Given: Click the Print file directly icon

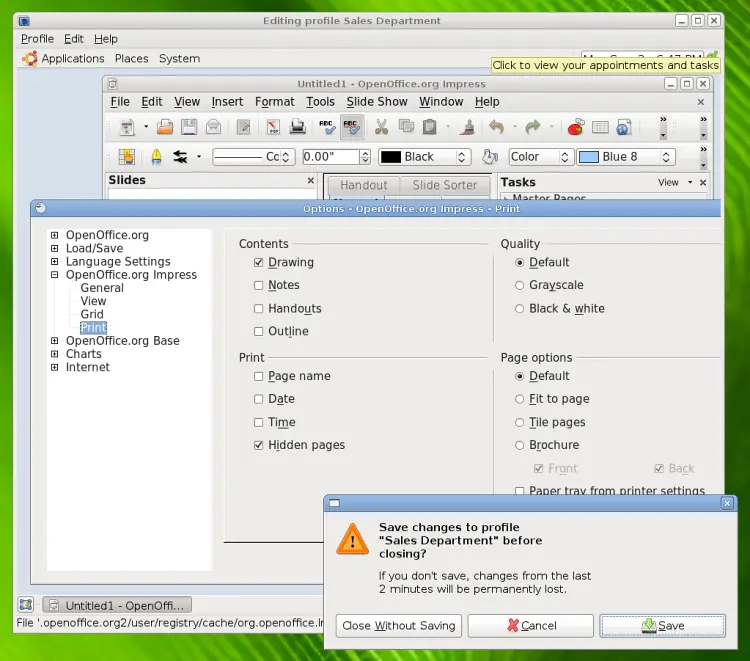Looking at the screenshot, I should pyautogui.click(x=297, y=127).
